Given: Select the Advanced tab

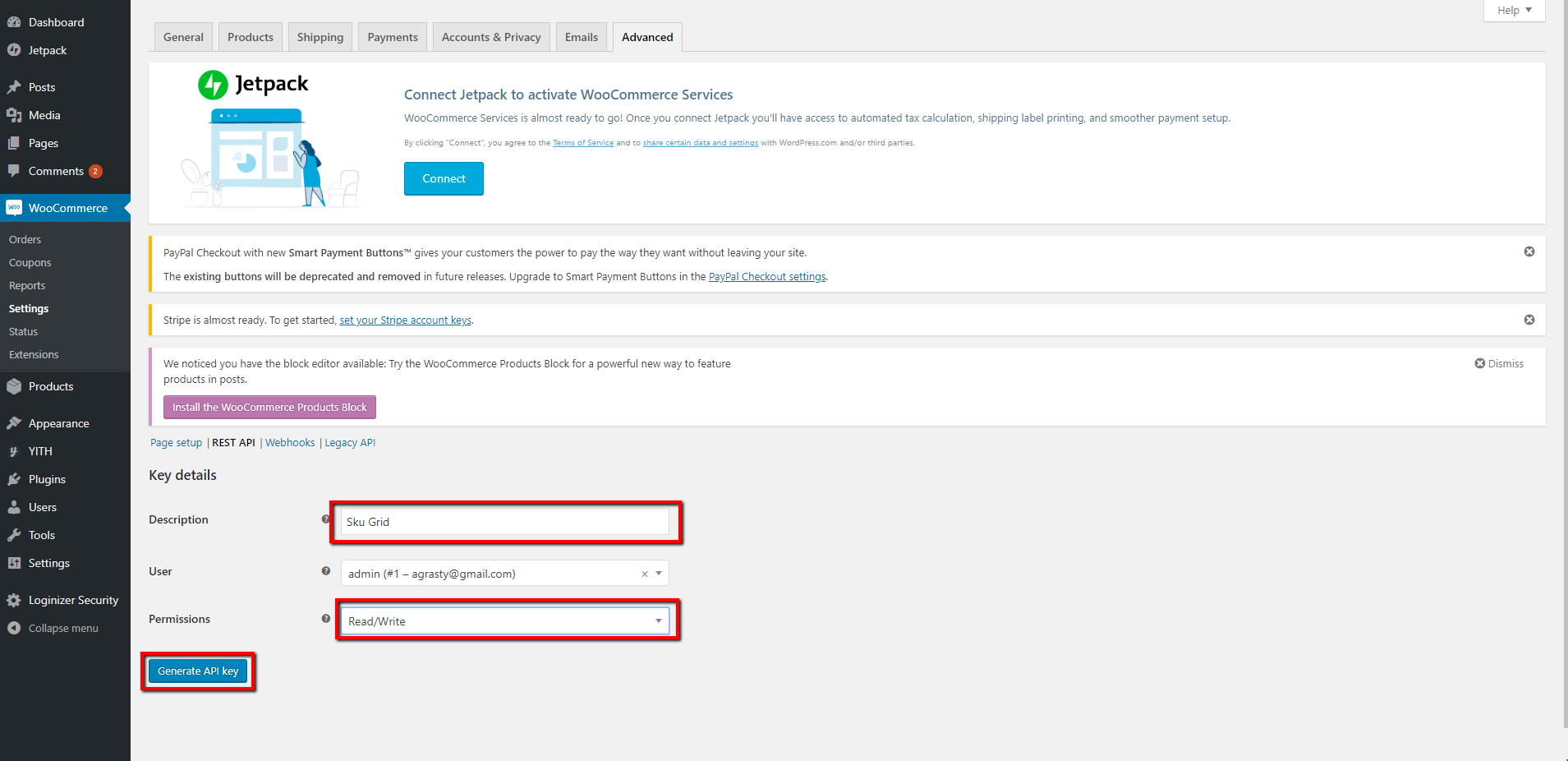Looking at the screenshot, I should point(647,37).
